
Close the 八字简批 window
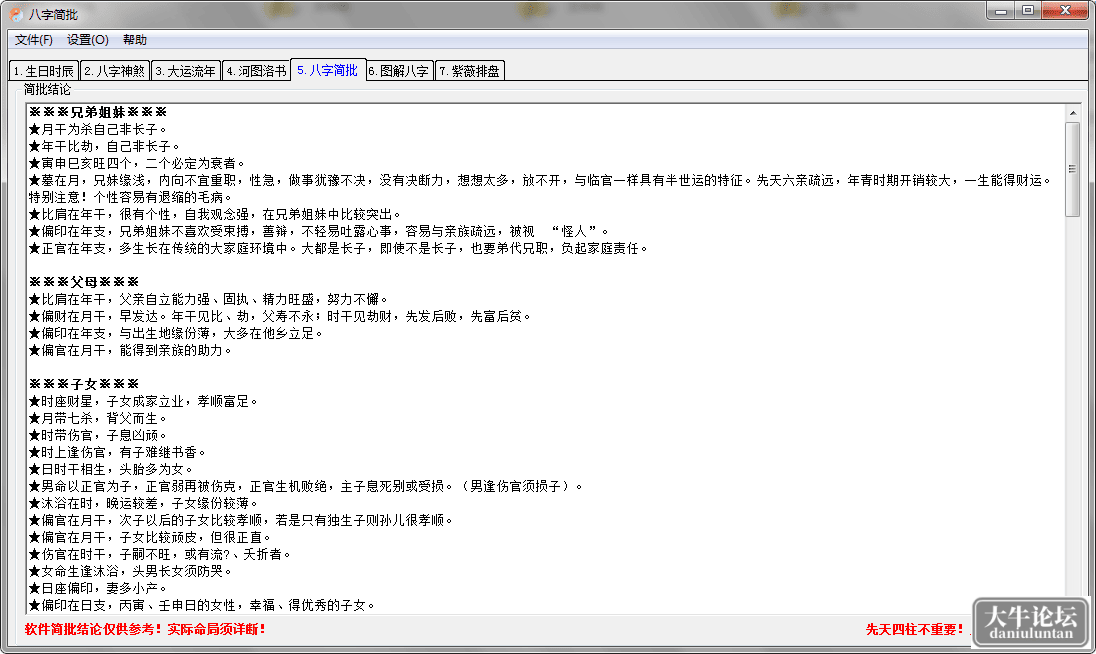click(1065, 10)
